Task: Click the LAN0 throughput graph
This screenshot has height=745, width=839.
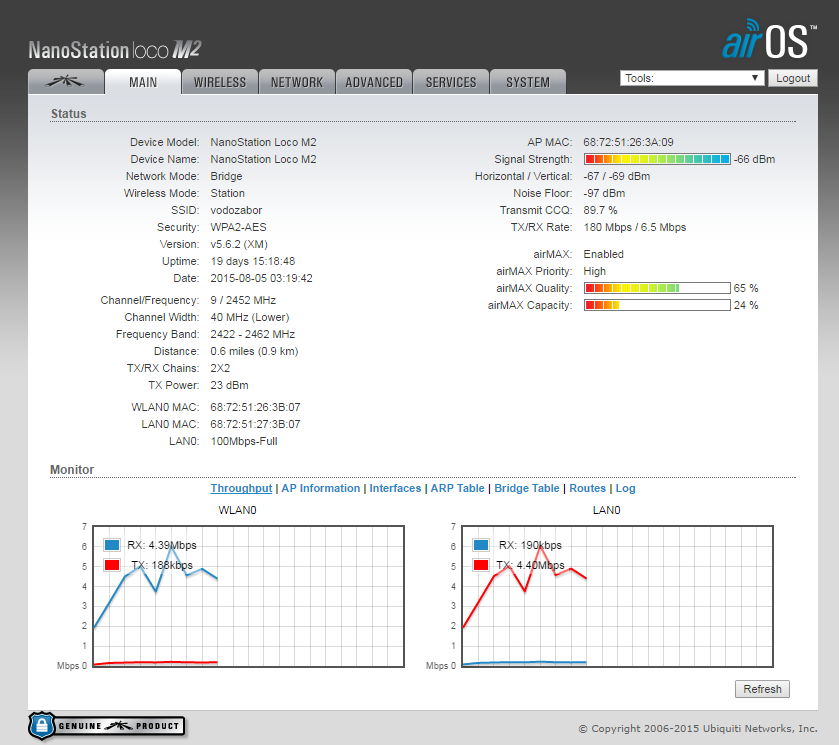Action: tap(617, 596)
